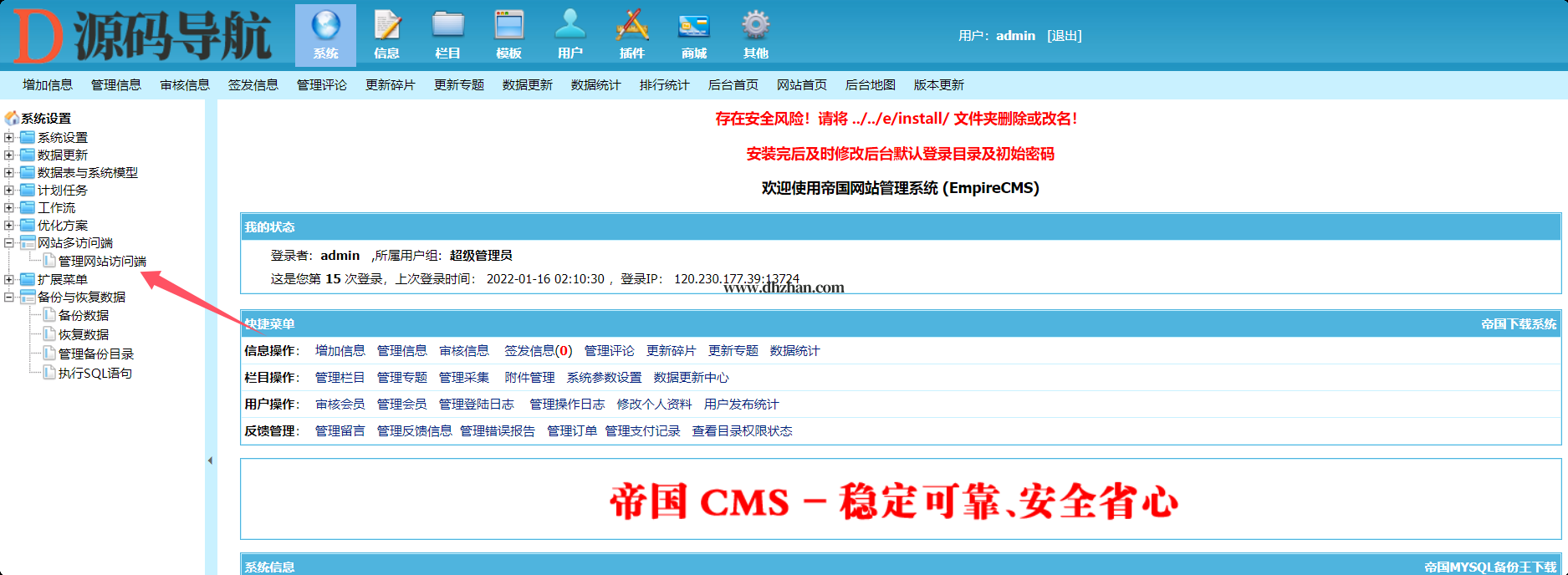
Task: Select the 其他 gear icon
Action: coord(755,27)
